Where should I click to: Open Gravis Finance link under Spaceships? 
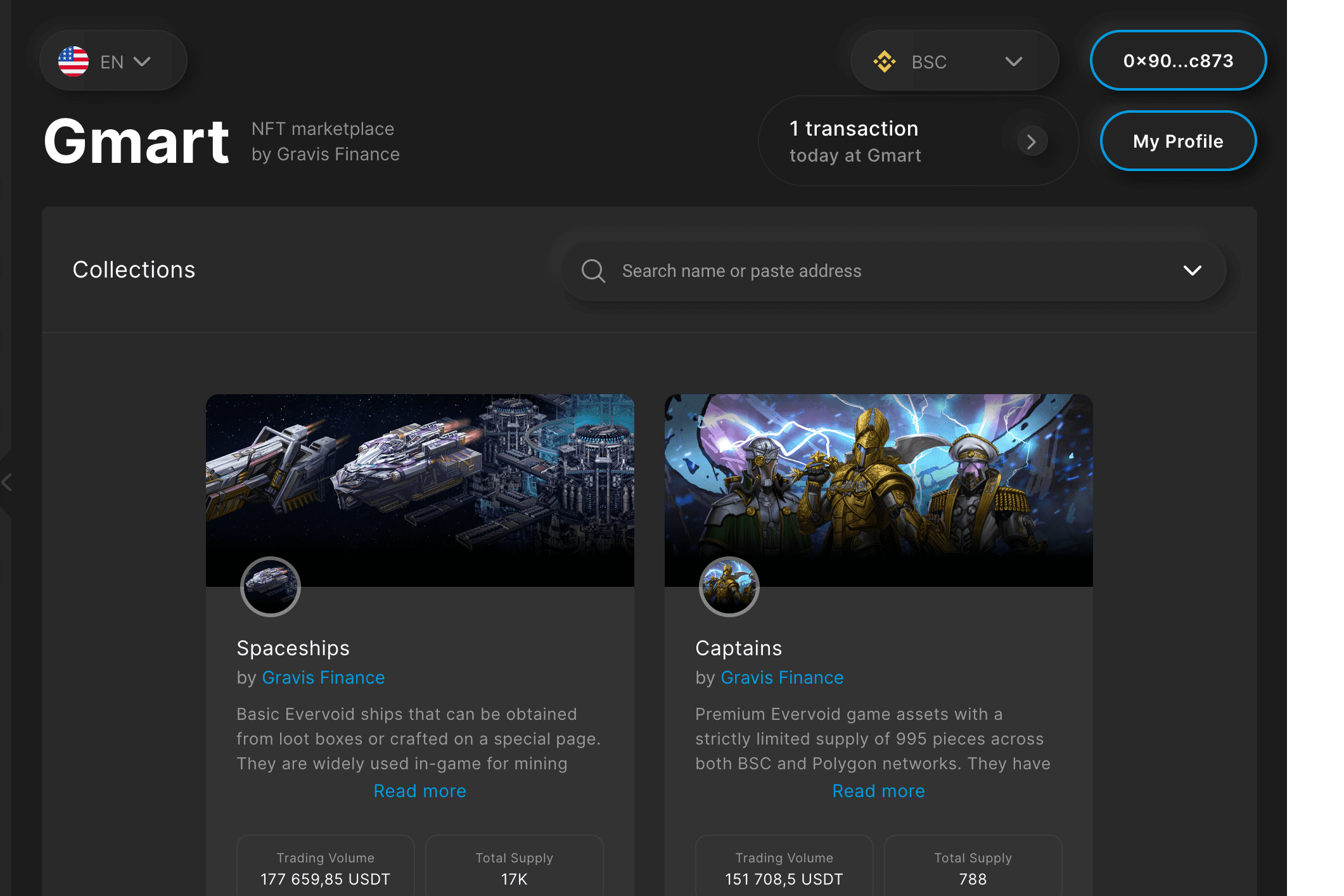coord(323,677)
